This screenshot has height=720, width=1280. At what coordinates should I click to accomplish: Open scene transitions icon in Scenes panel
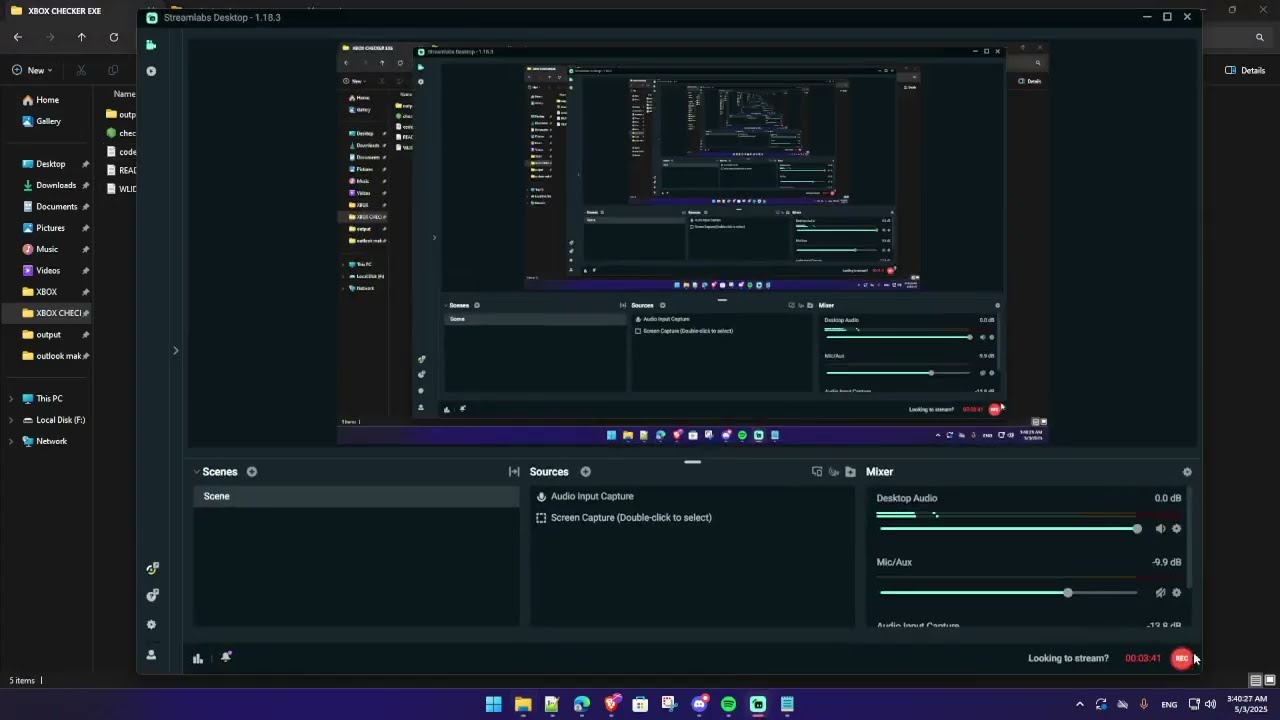pyautogui.click(x=514, y=472)
